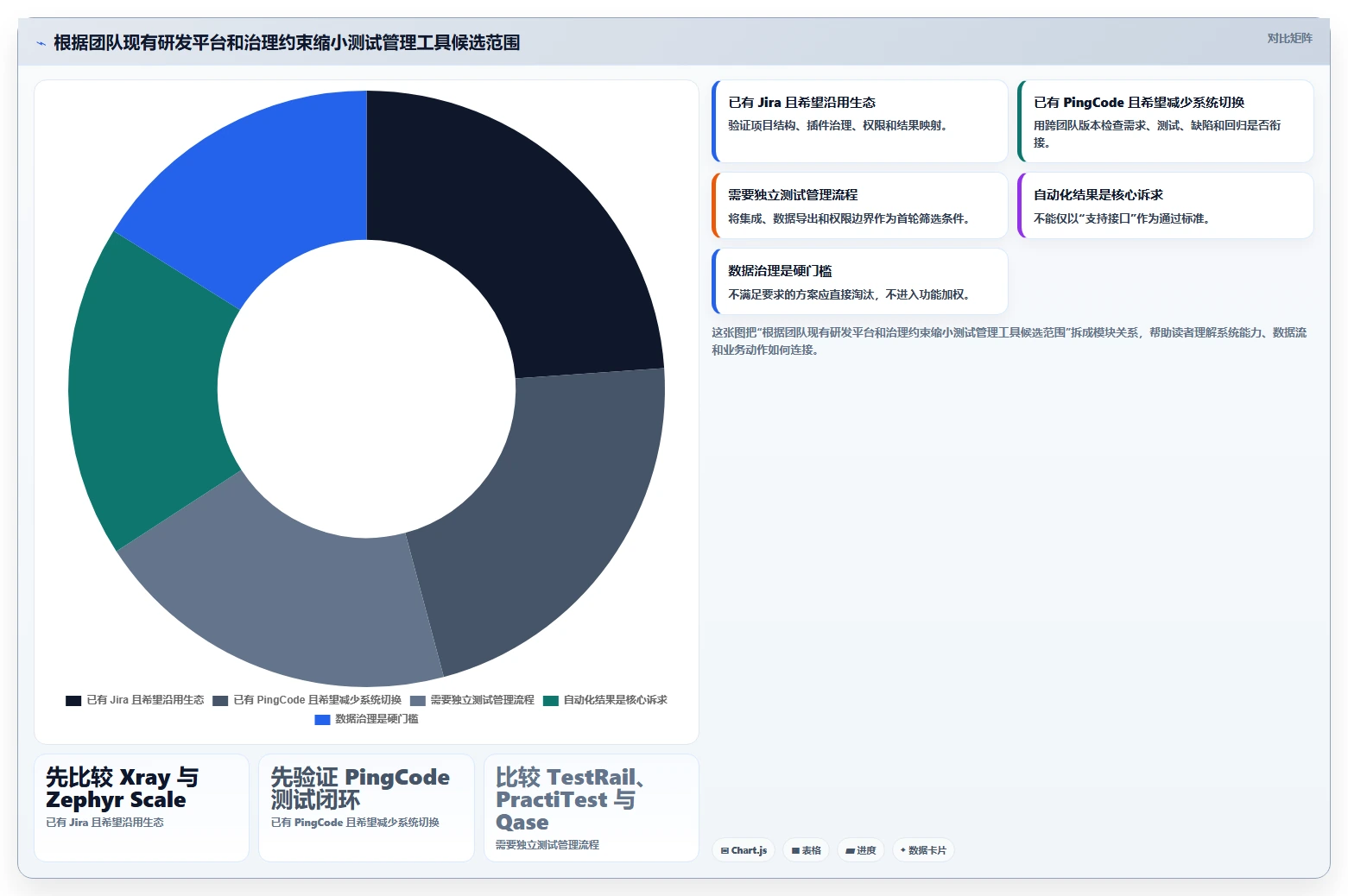Click the text 用跨团队版本检查需求、测试、缺陷和回归是否衔接。
The image size is (1348, 896).
coord(1157,134)
